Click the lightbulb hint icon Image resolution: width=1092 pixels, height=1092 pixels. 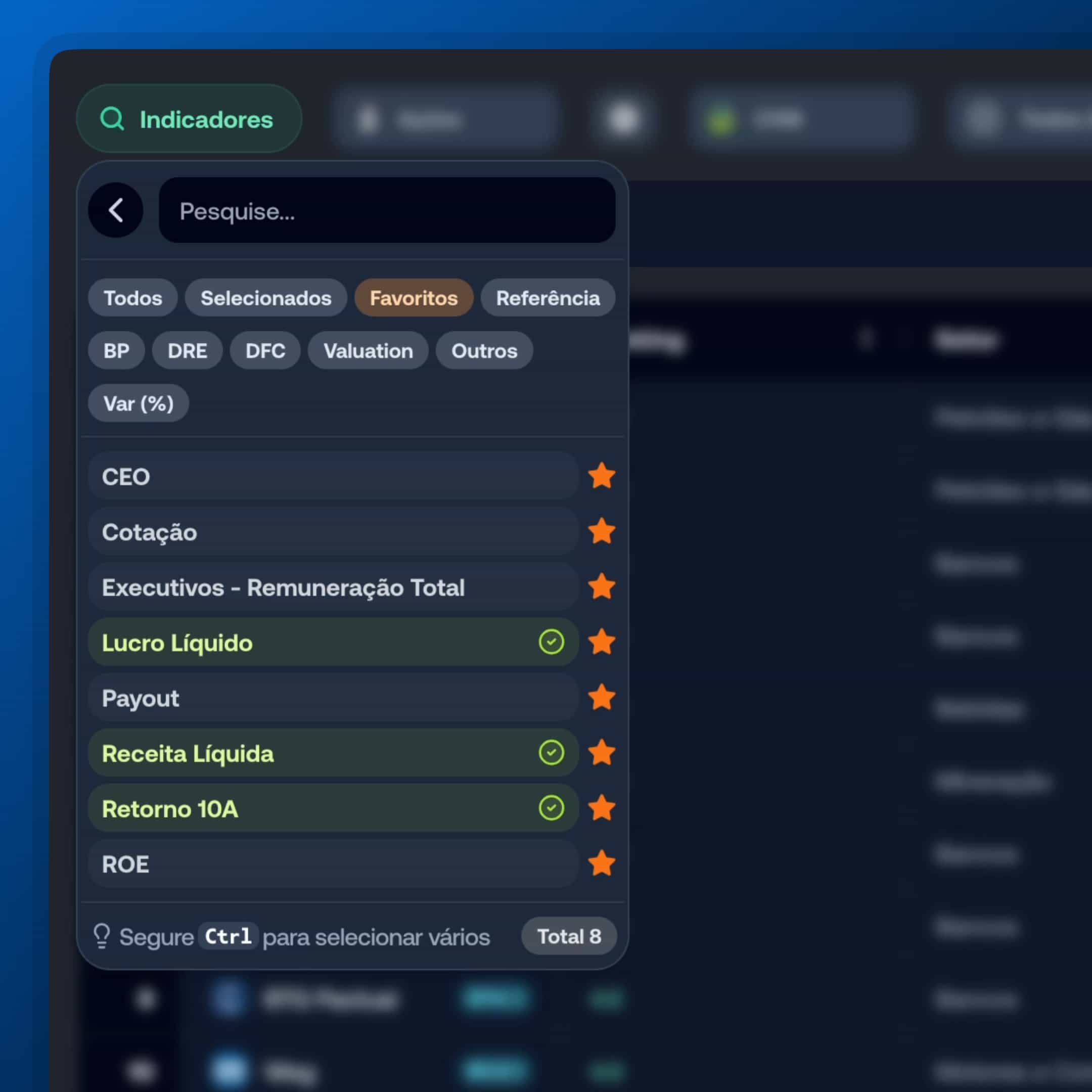(102, 936)
